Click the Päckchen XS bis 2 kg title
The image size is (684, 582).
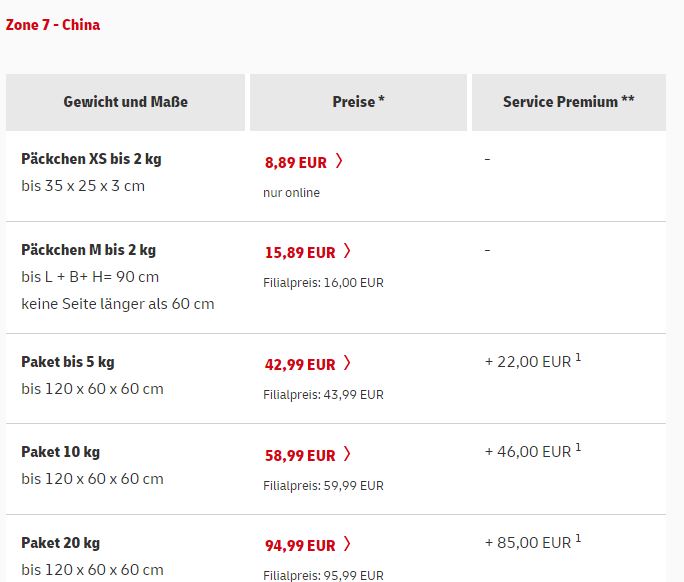tap(91, 159)
